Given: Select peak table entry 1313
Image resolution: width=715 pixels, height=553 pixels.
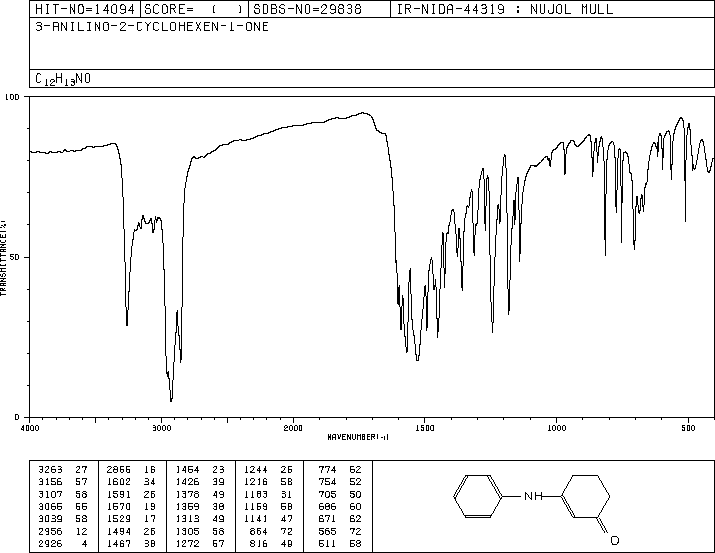Looking at the screenshot, I should [187, 519].
